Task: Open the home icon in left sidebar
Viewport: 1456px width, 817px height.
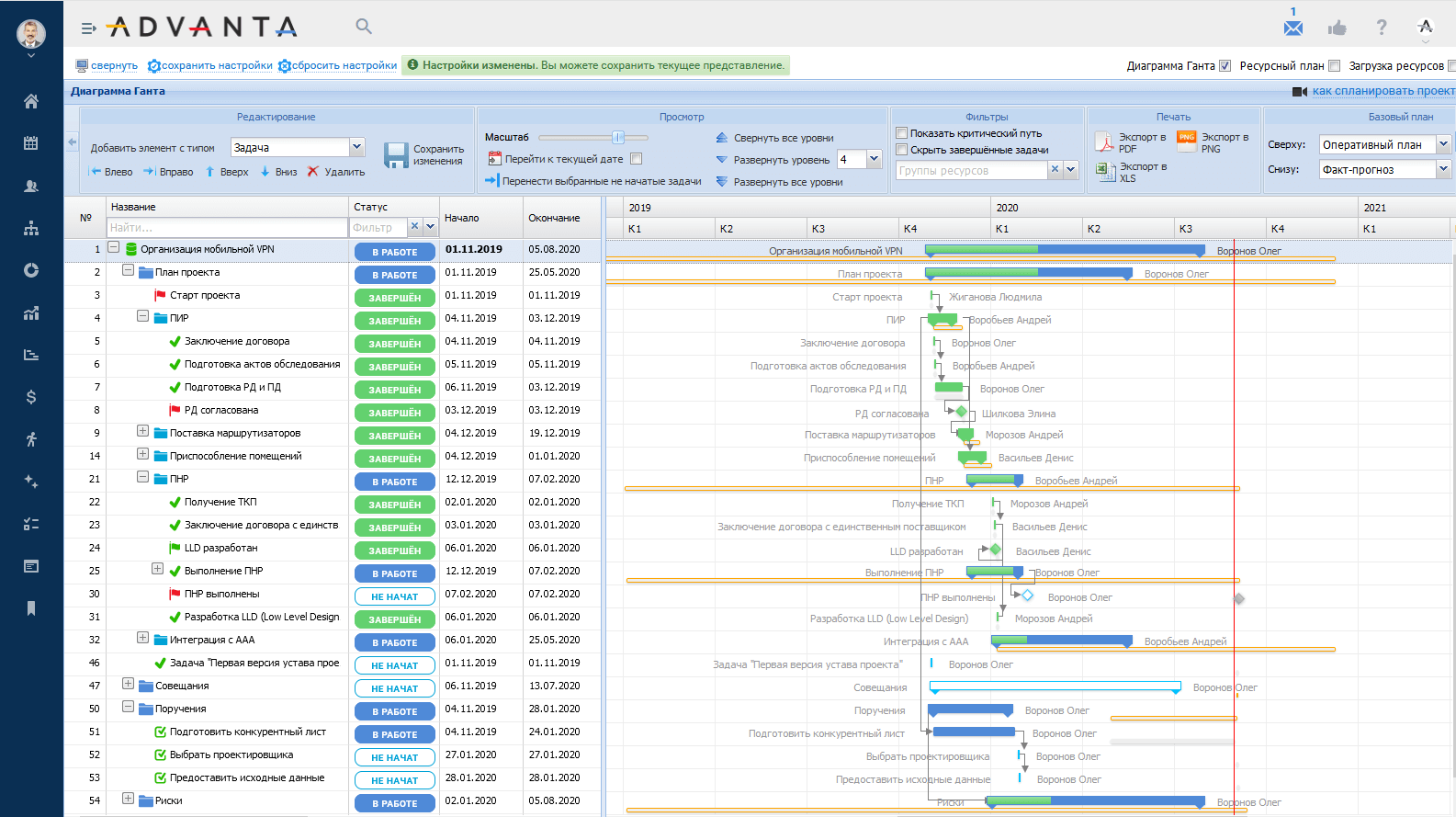Action: [31, 101]
